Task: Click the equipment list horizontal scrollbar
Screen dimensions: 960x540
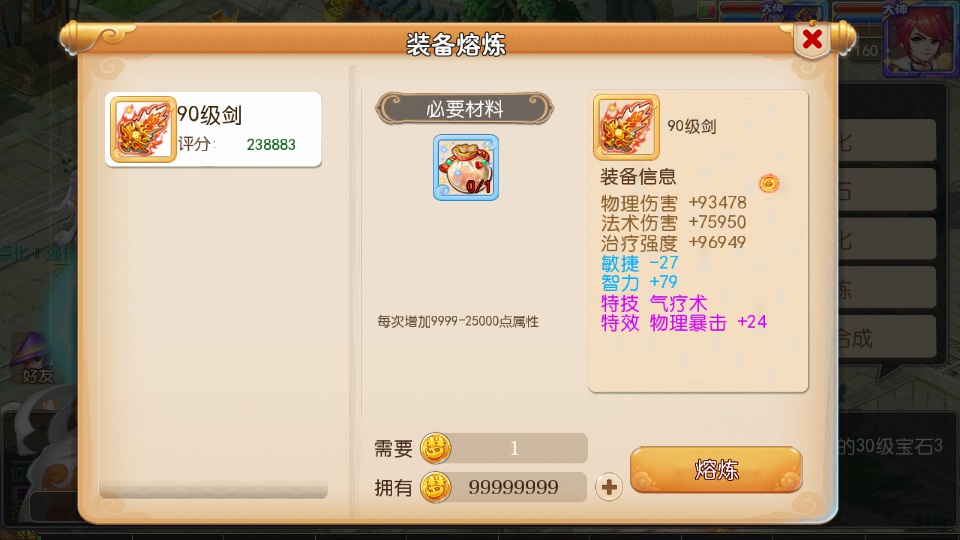Action: [x=214, y=490]
